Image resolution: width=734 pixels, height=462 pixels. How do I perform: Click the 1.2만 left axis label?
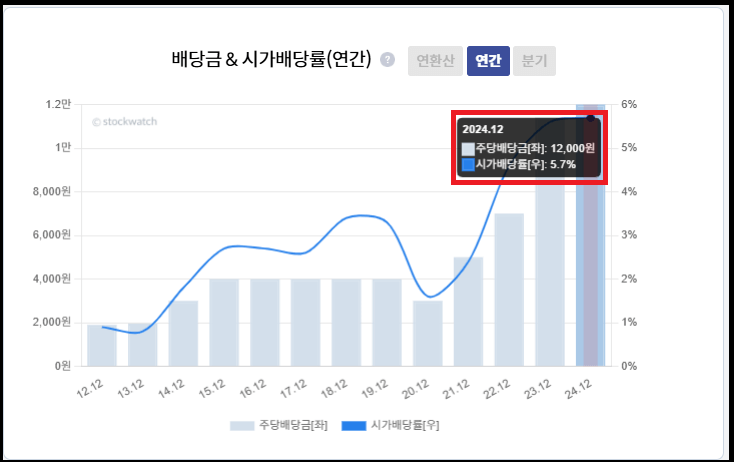pyautogui.click(x=58, y=104)
